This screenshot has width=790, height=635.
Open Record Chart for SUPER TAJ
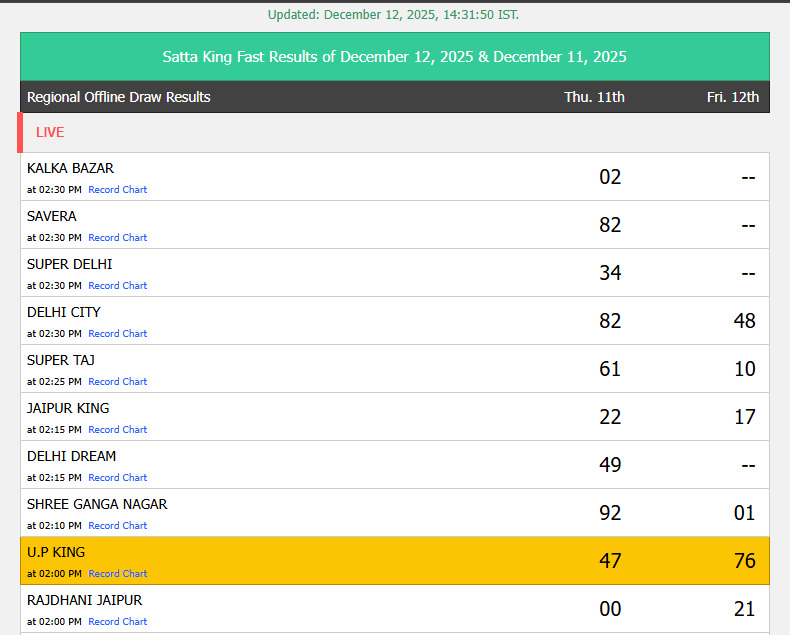[x=117, y=382]
